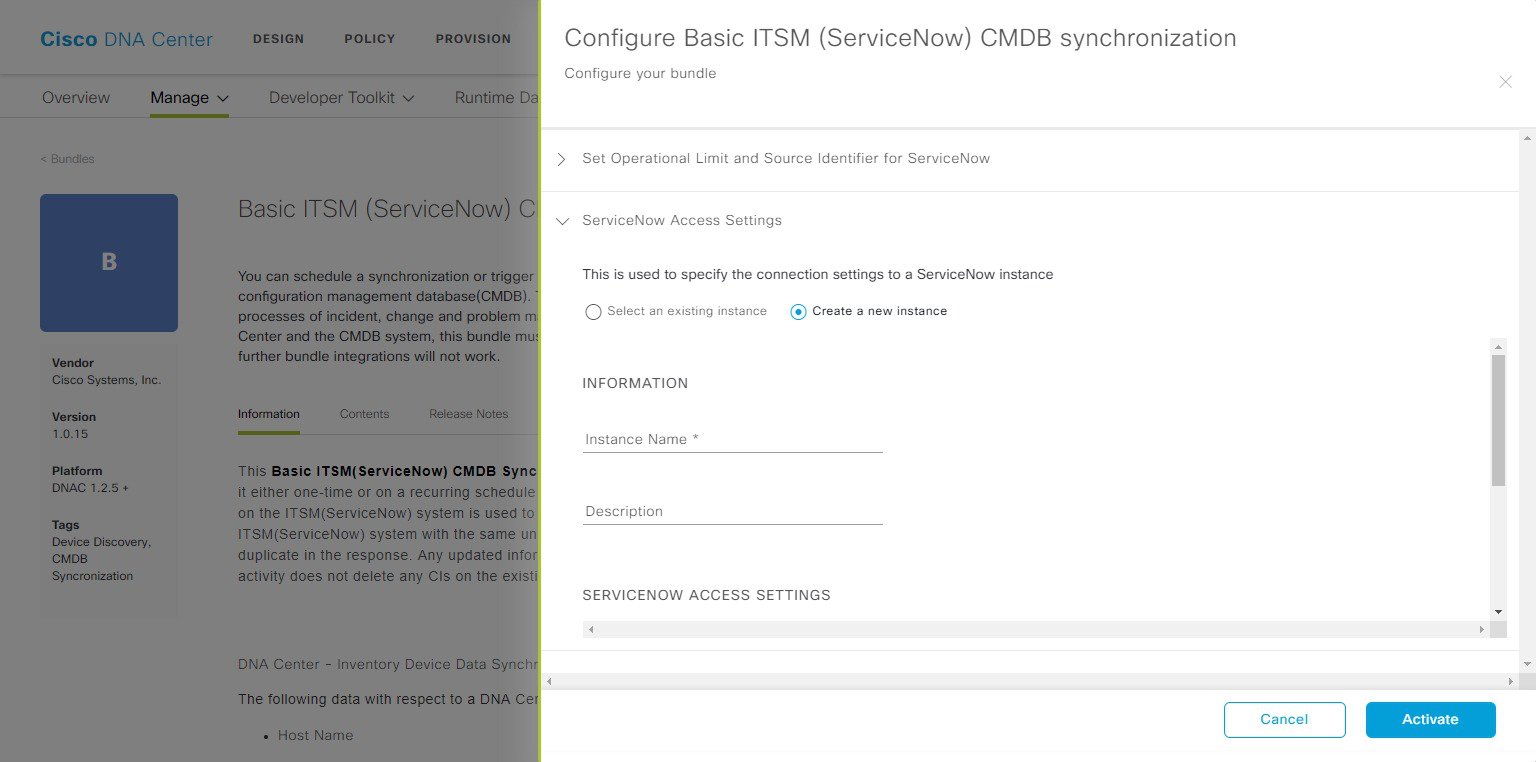
Task: Switch to the Contents tab
Action: click(364, 414)
